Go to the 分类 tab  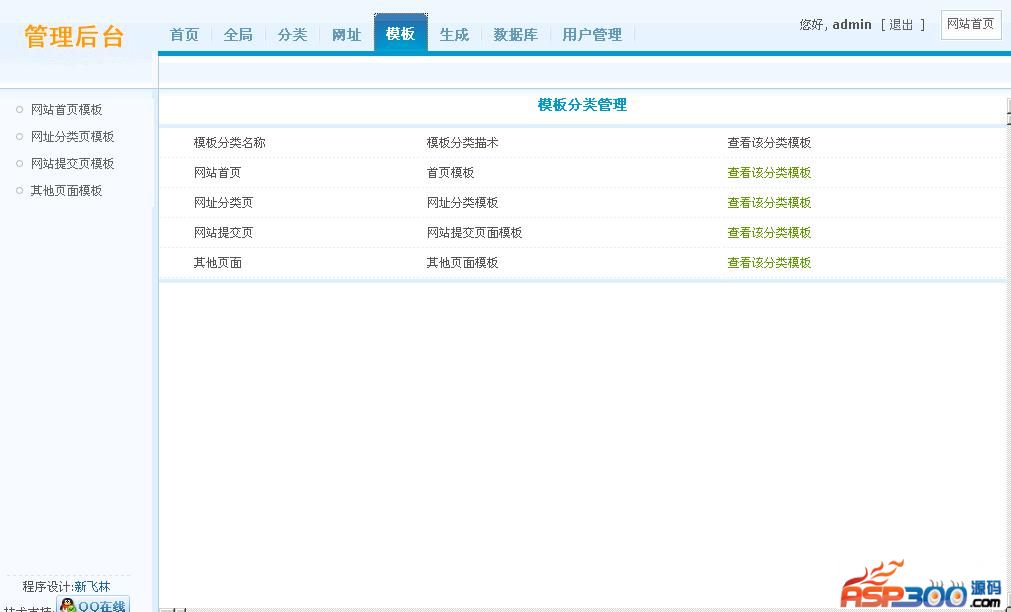click(292, 35)
